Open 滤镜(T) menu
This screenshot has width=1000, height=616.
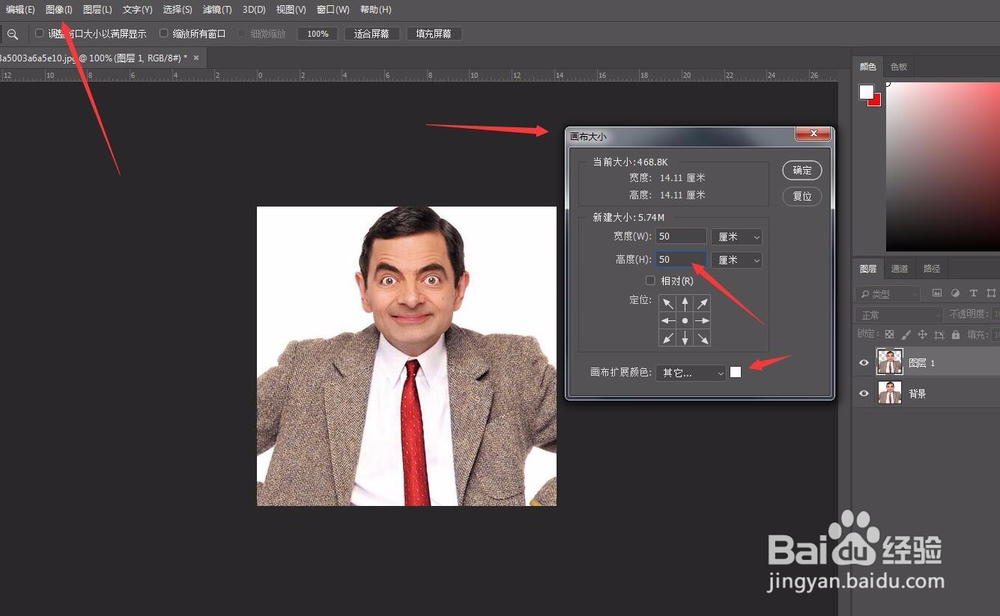(217, 10)
